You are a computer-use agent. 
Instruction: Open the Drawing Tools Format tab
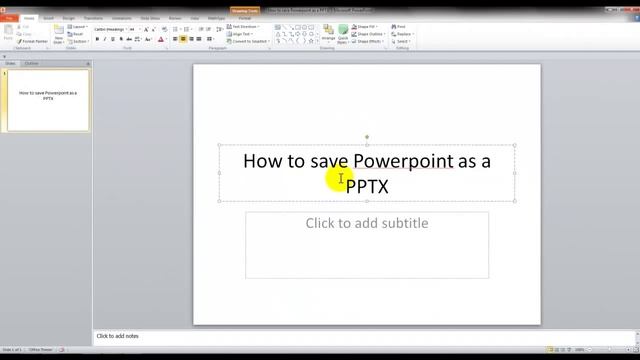pos(244,18)
